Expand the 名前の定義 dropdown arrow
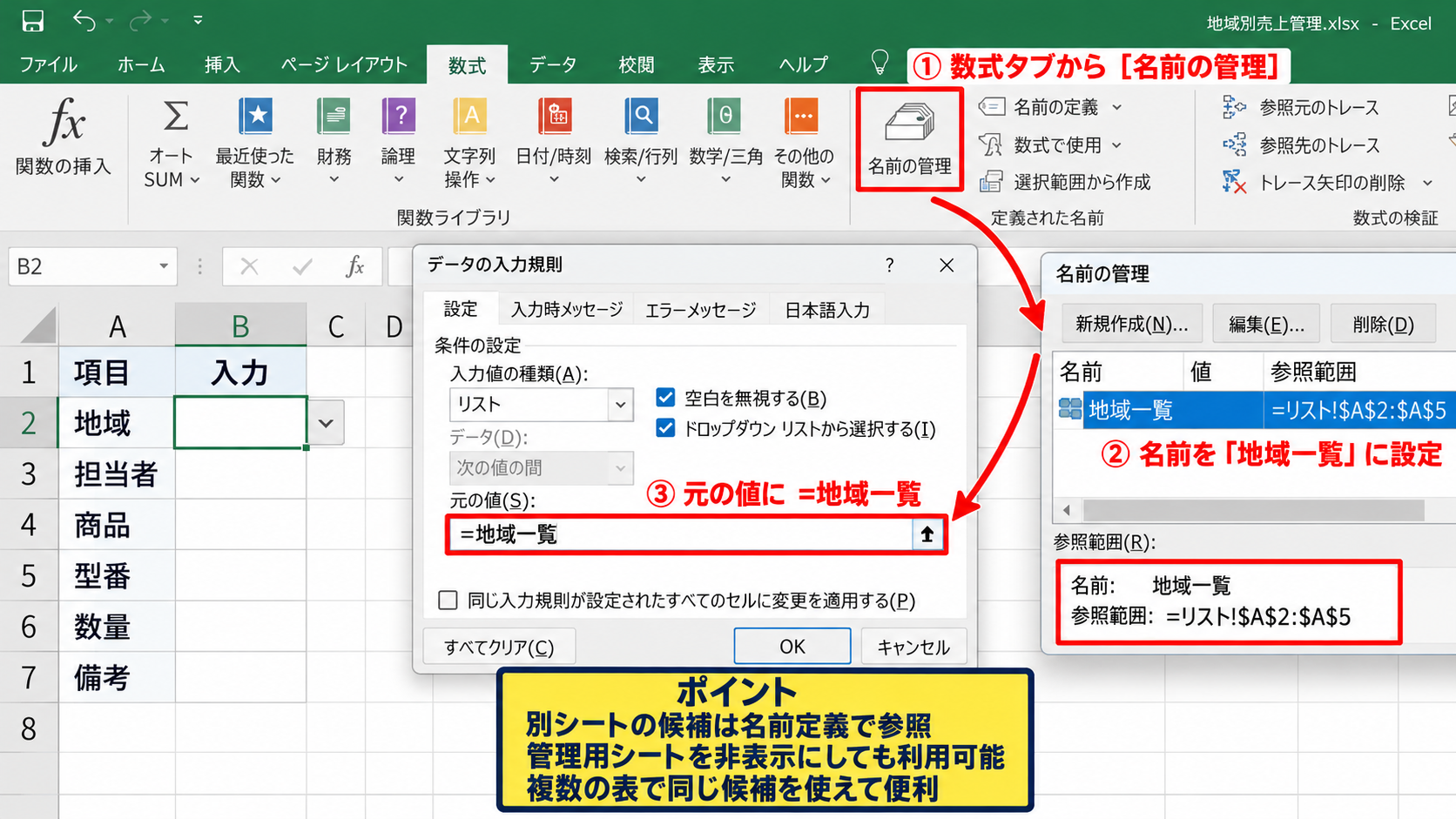The image size is (1456, 819). [1117, 108]
